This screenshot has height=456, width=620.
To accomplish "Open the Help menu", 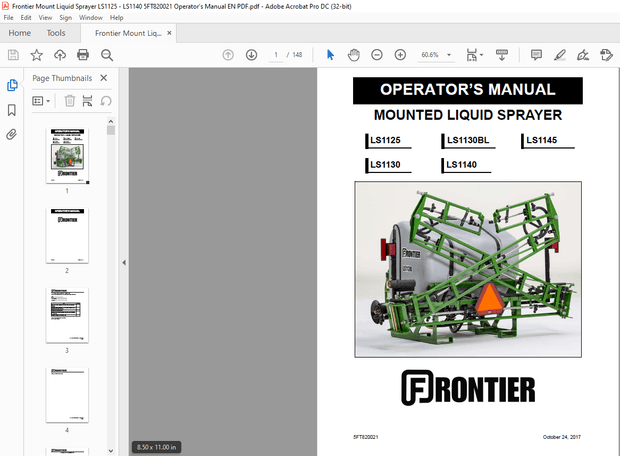I will tap(116, 17).
